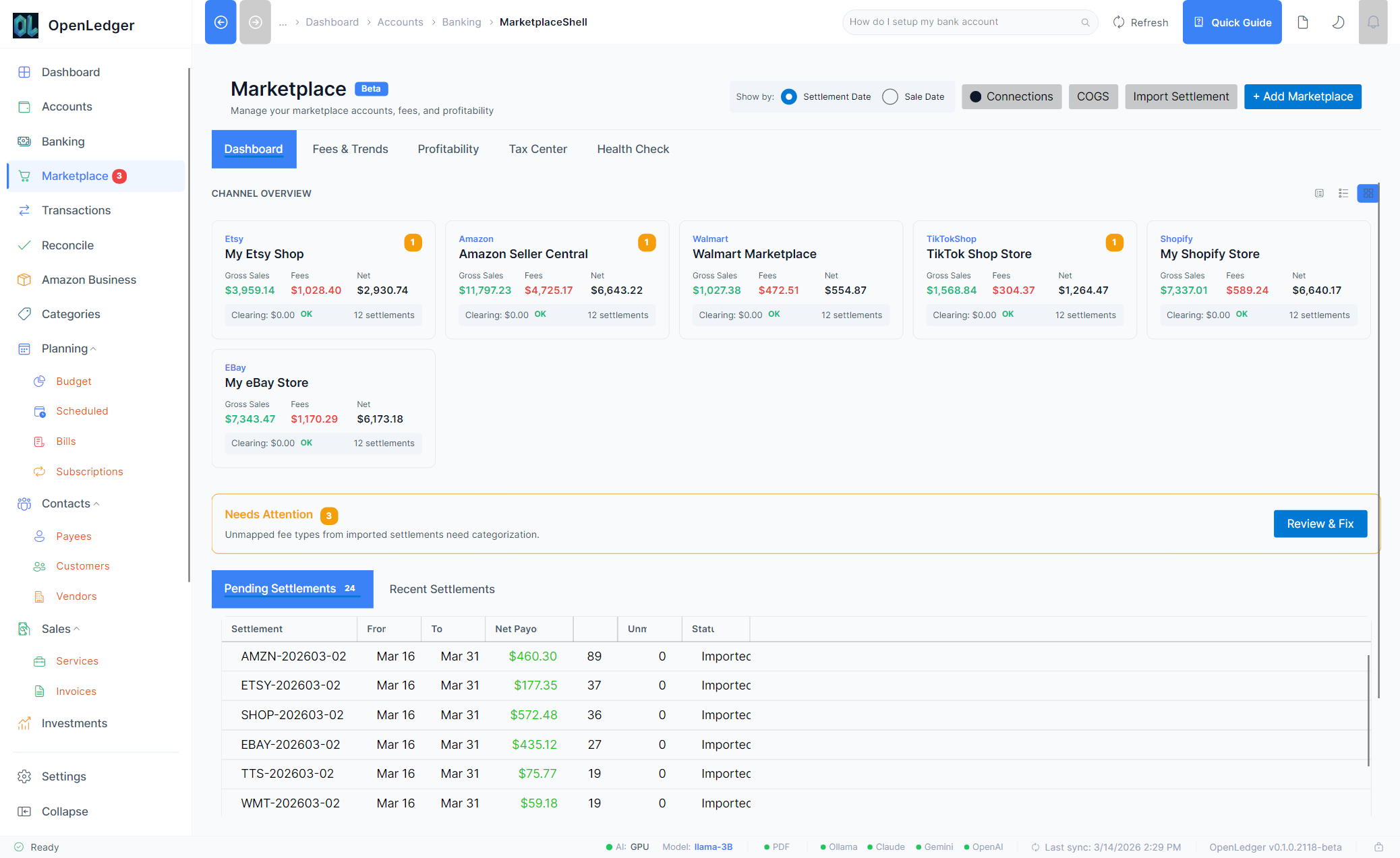Open notifications via the bell icon
Image resolution: width=1400 pixels, height=858 pixels.
(1373, 22)
